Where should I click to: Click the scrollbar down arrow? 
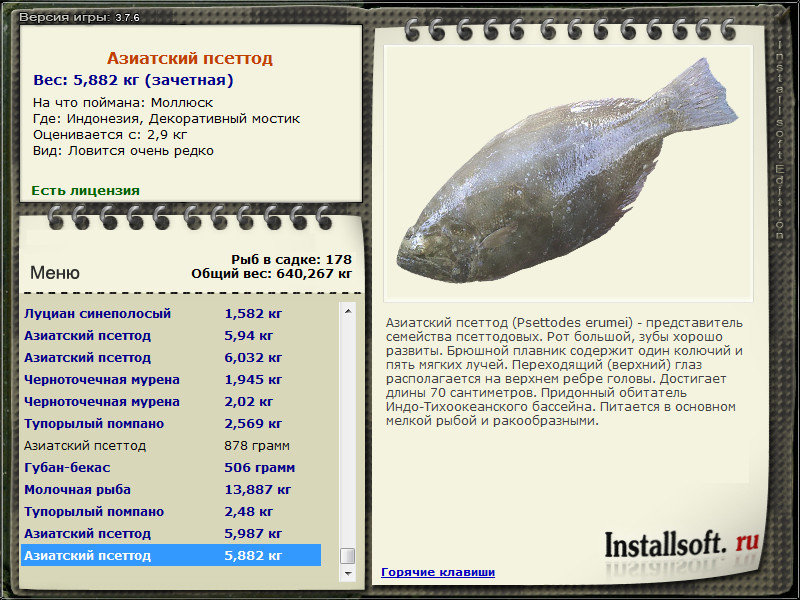(348, 573)
